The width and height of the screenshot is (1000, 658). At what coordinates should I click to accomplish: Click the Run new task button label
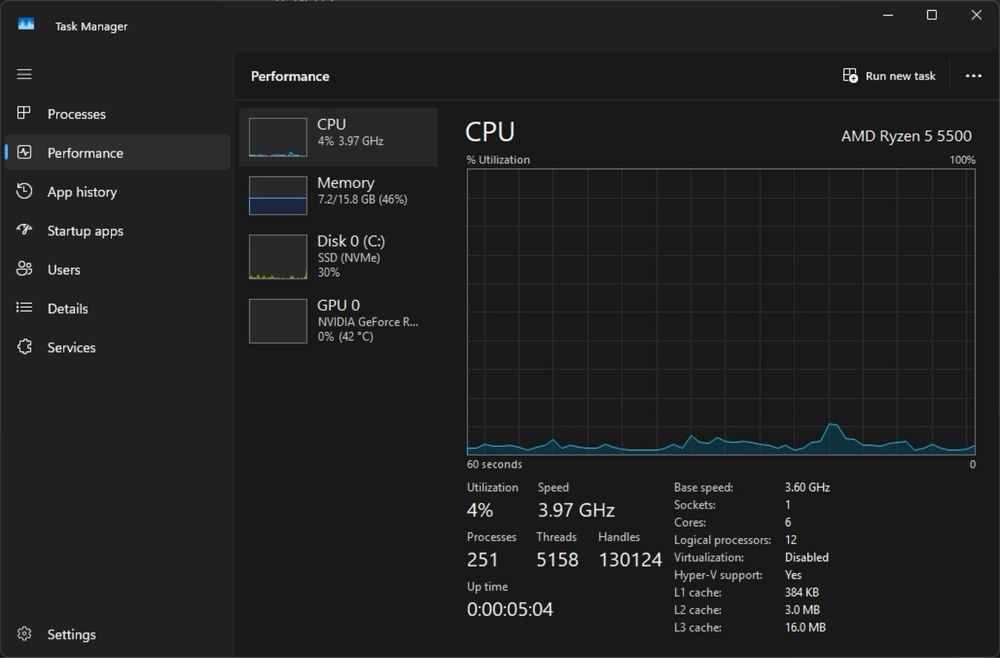point(901,76)
